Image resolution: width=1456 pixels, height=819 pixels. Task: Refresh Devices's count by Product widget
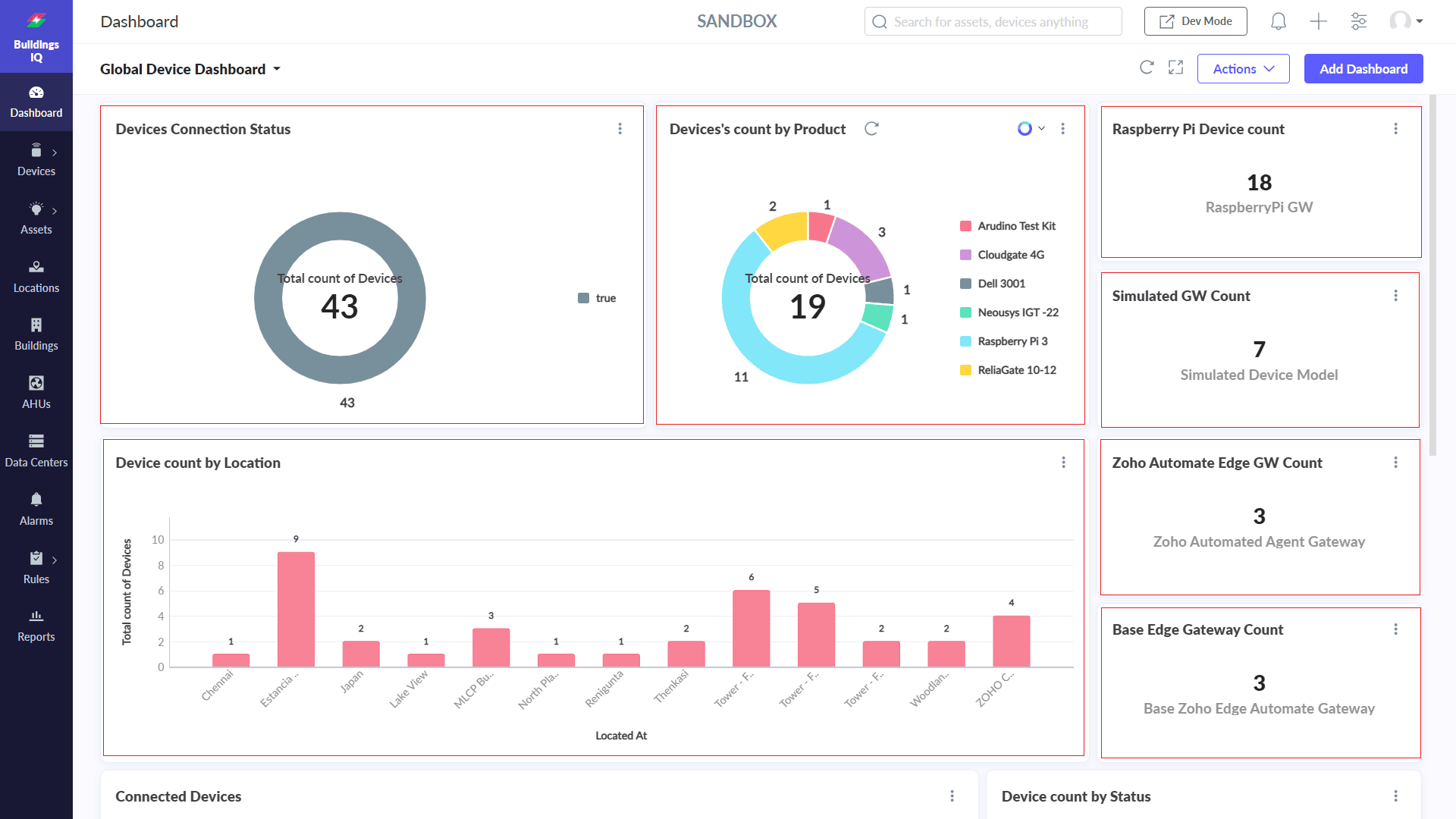tap(871, 129)
